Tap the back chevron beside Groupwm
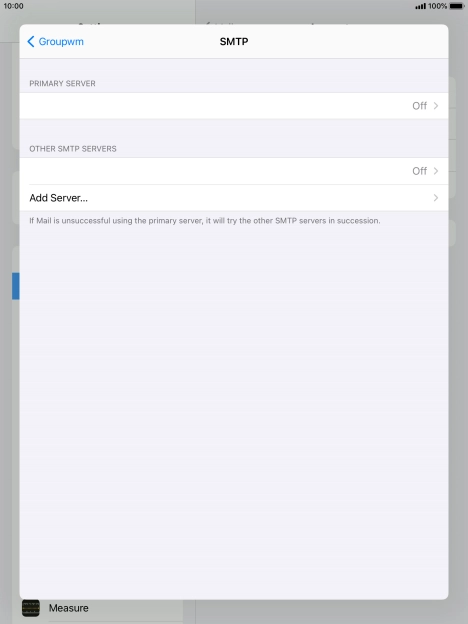 [31, 41]
